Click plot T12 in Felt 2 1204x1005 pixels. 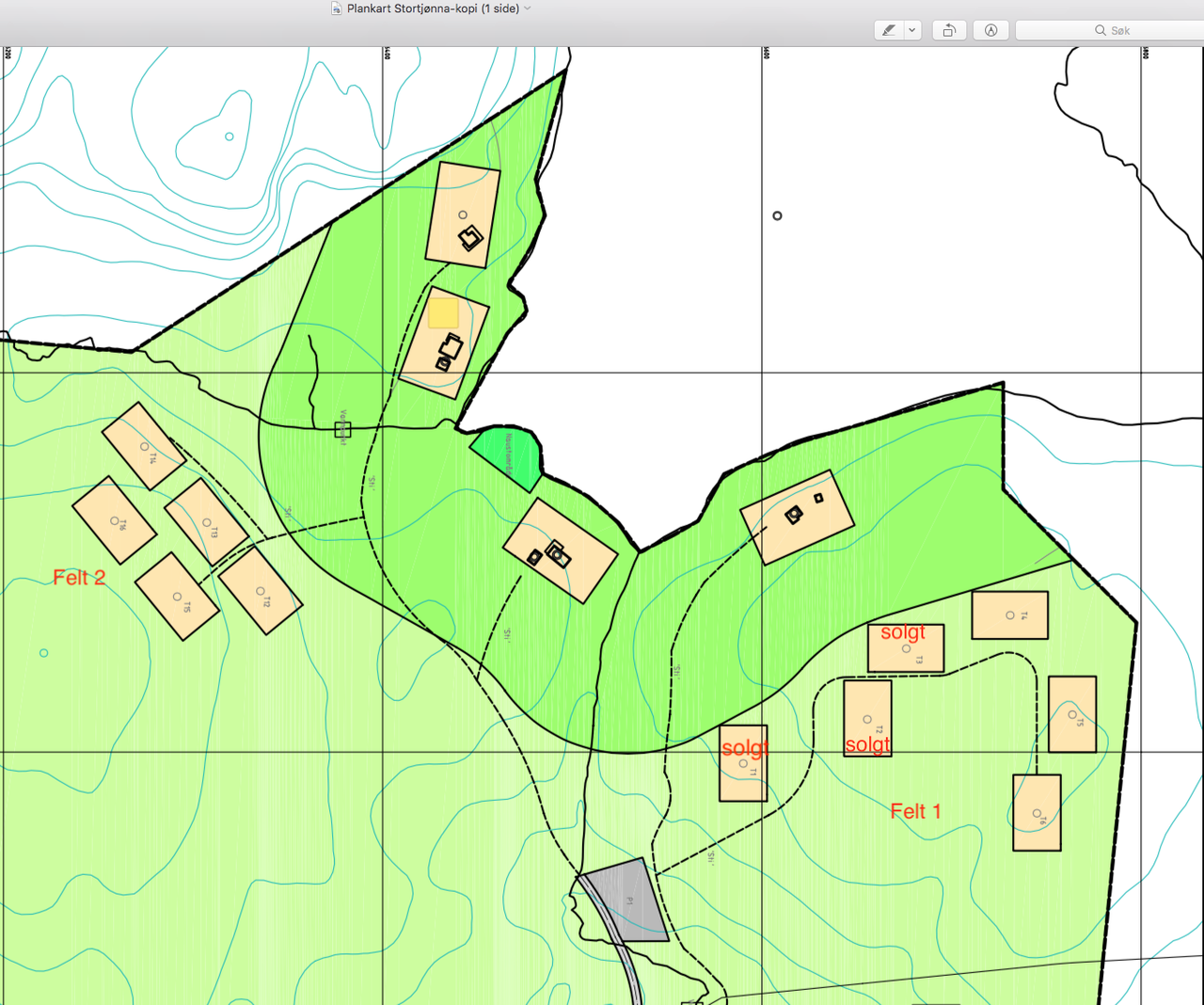pos(261,591)
